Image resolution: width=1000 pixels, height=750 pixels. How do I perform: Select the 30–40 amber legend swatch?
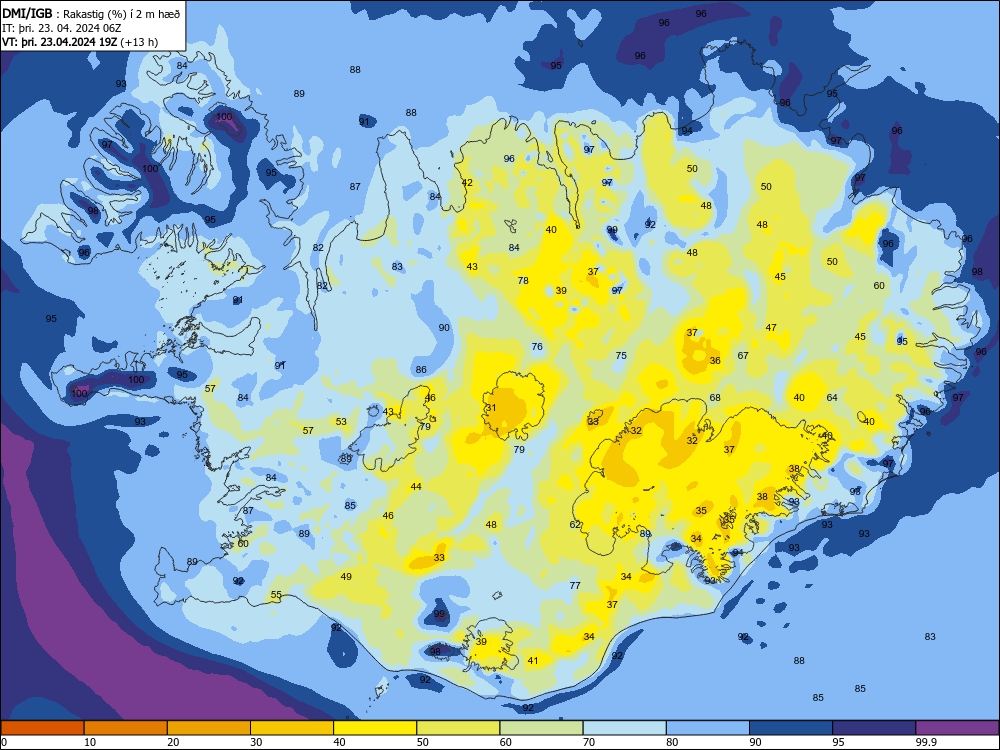(292, 728)
